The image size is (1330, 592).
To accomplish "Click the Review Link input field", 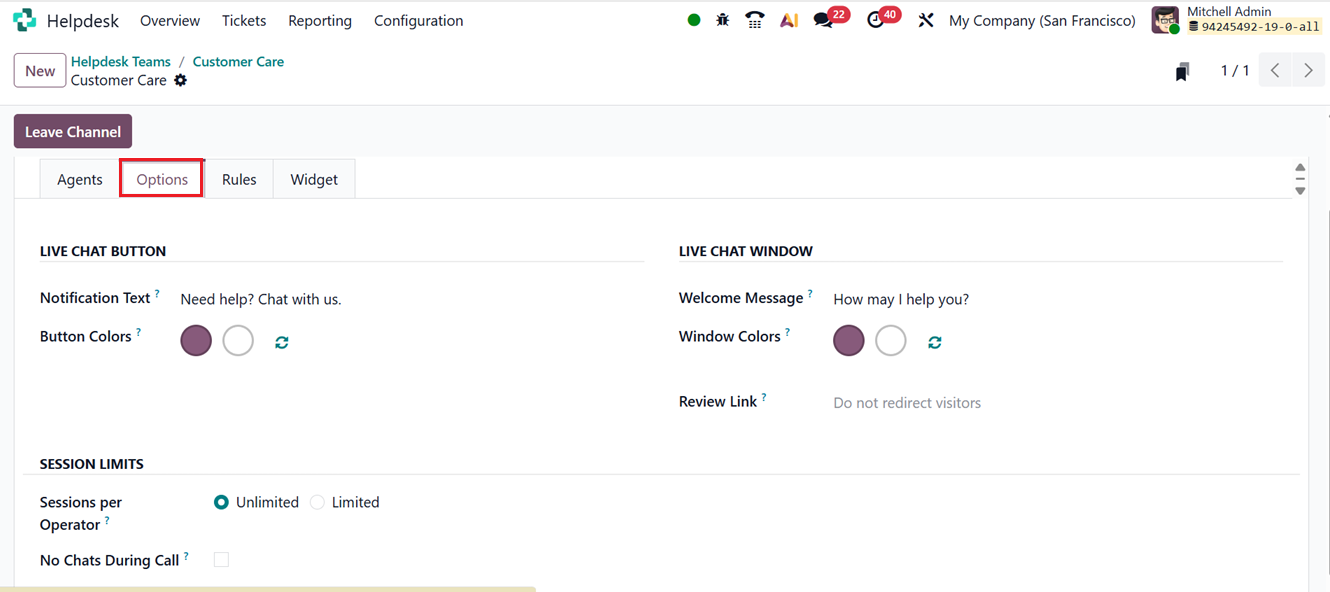I will point(1057,403).
